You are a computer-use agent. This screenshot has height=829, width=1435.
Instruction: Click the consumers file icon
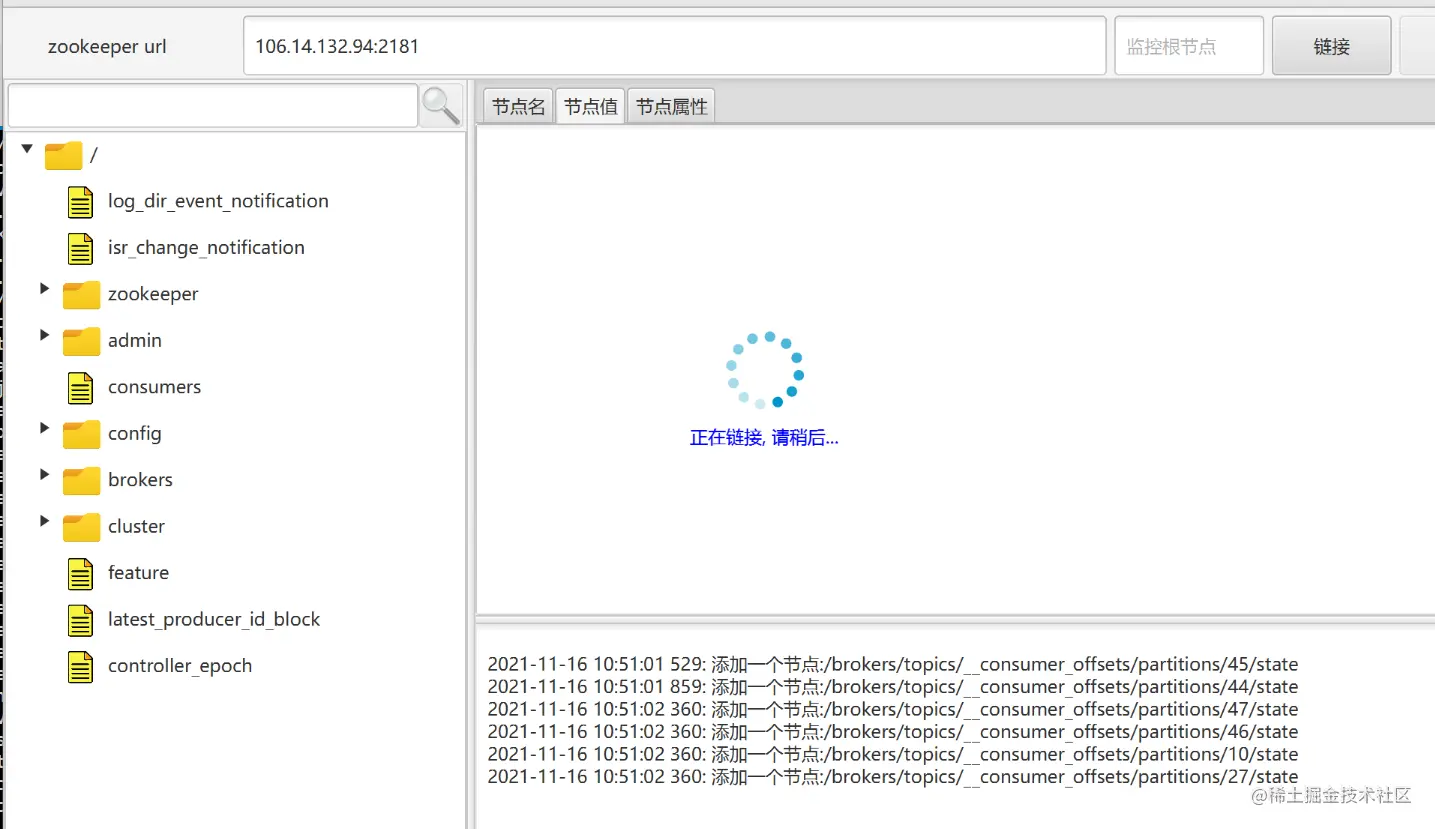click(80, 388)
